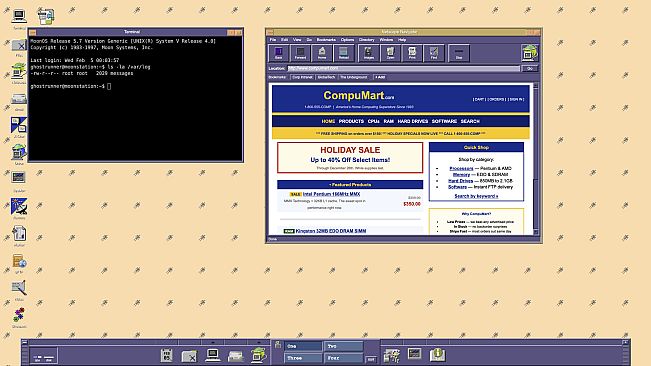Viewport: 651px width, 366px height.
Task: Click the terminal computer icon in bottom panel
Action: [x=213, y=355]
